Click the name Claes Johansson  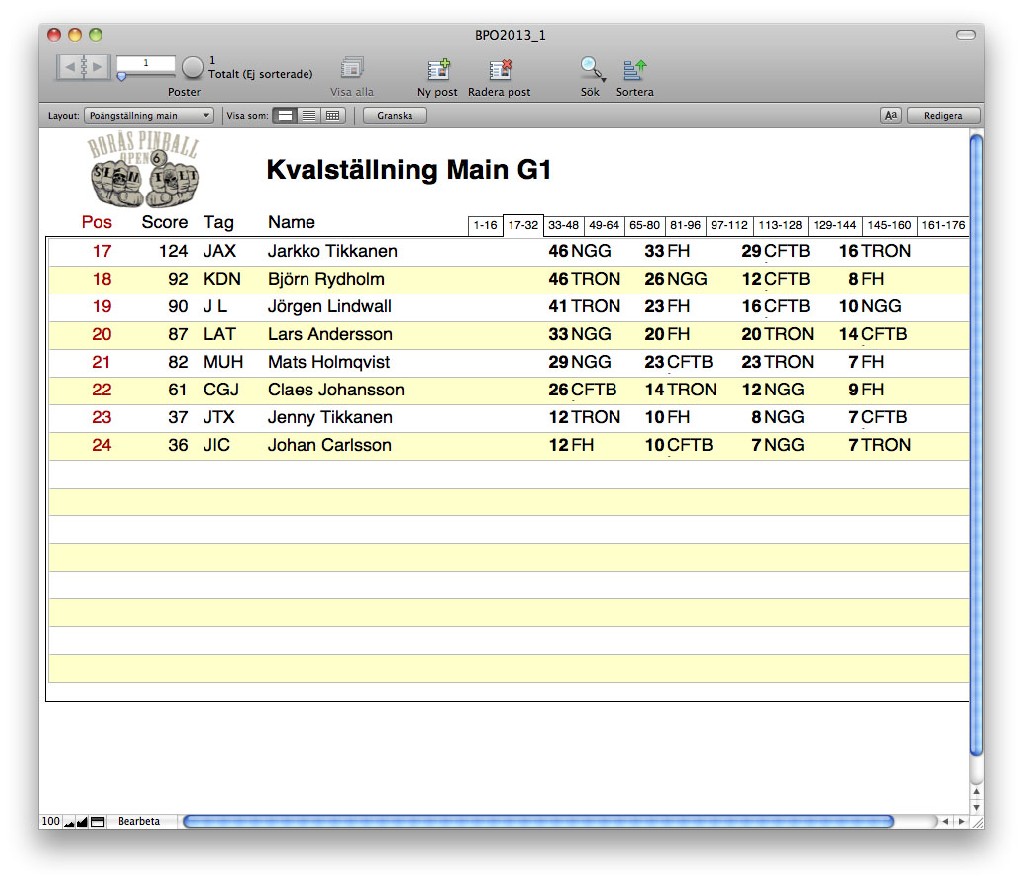coord(336,390)
